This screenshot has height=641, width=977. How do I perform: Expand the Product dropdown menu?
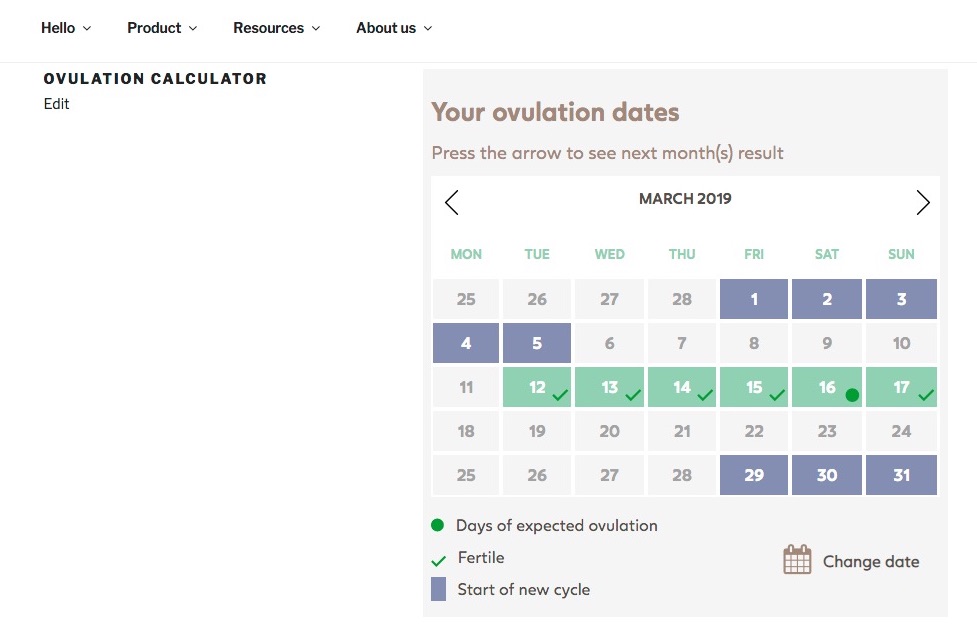pyautogui.click(x=162, y=28)
